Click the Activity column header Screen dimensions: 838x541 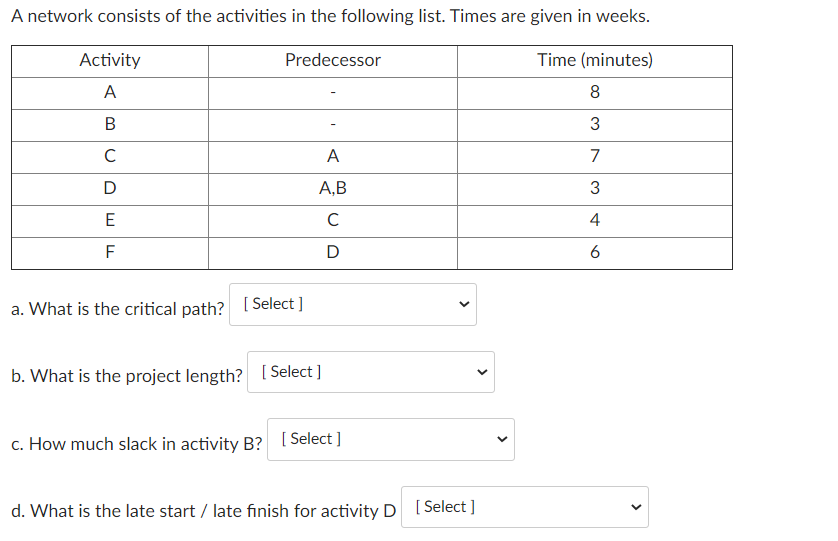tap(110, 60)
